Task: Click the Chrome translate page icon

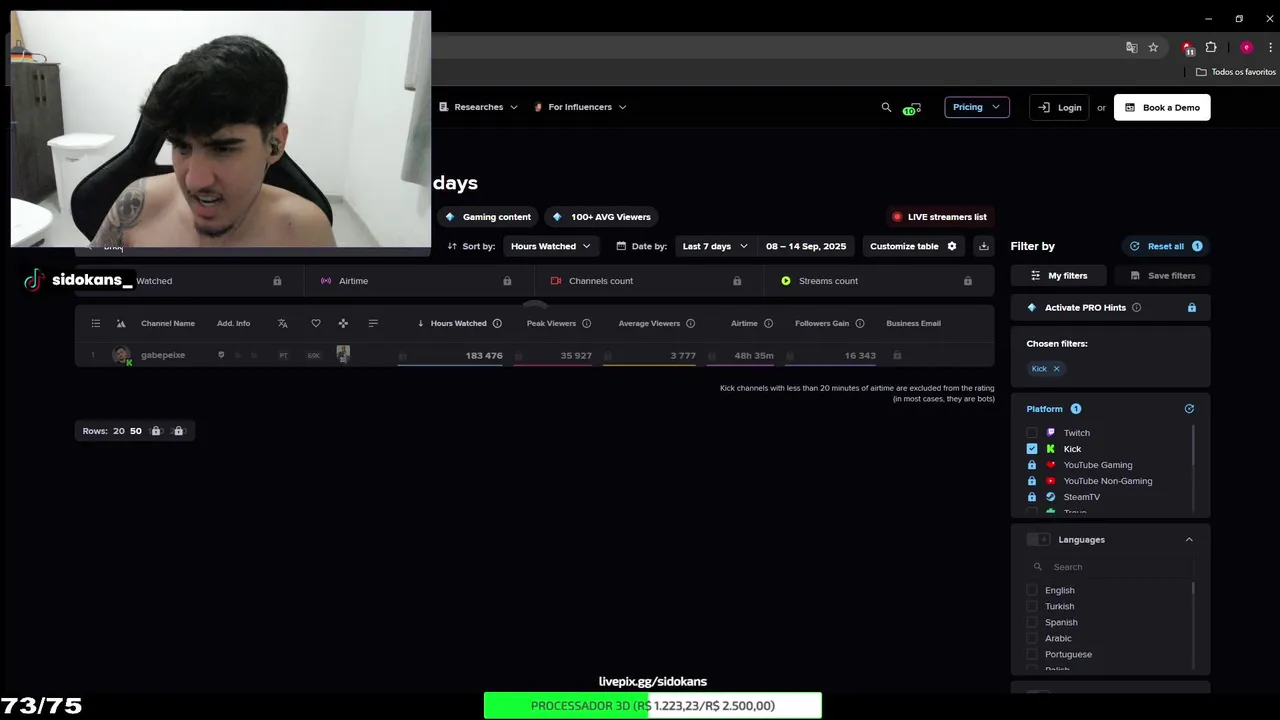Action: [1131, 47]
